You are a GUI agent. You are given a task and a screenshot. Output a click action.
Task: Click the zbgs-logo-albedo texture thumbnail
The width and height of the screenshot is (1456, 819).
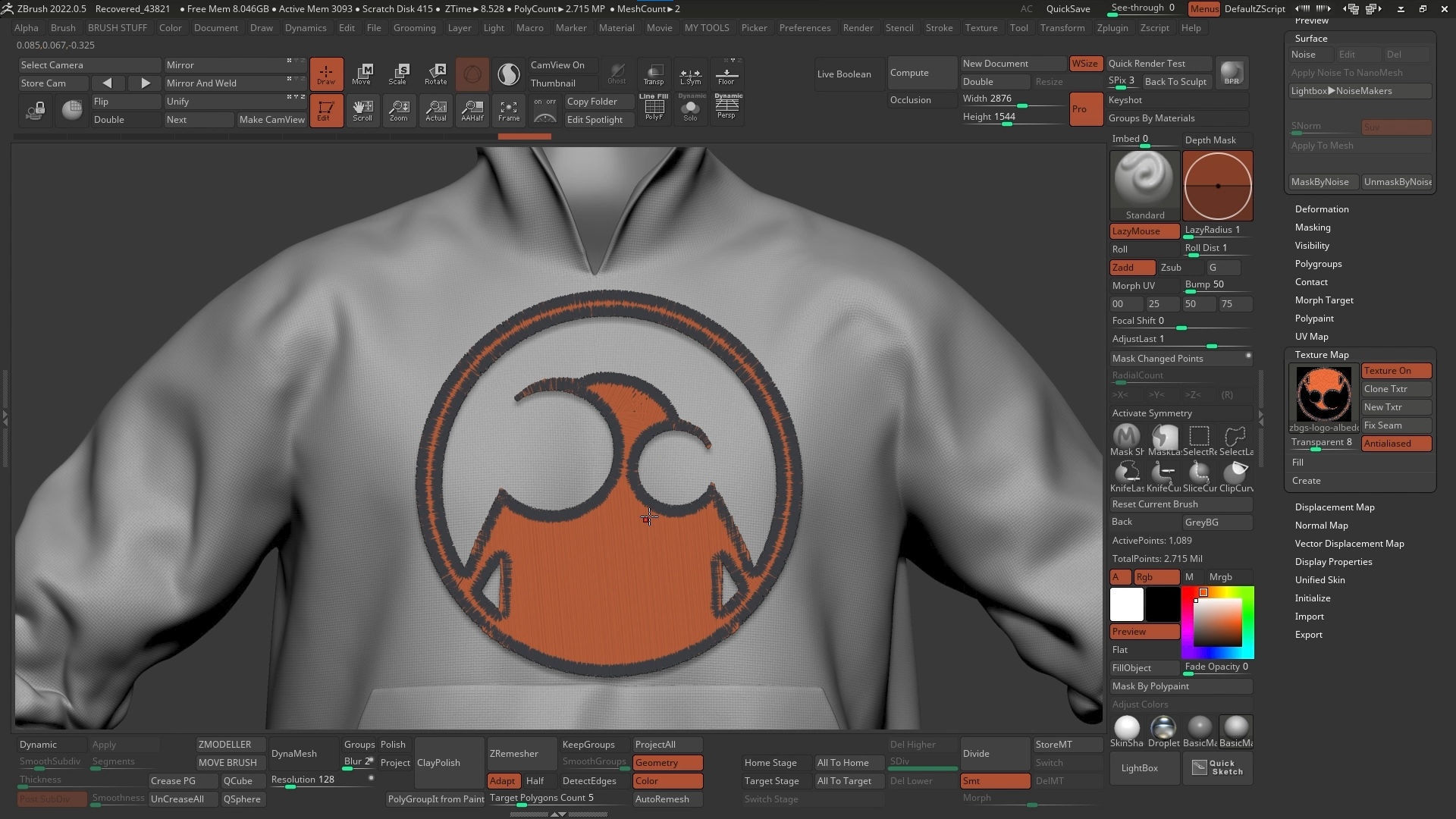[1323, 394]
